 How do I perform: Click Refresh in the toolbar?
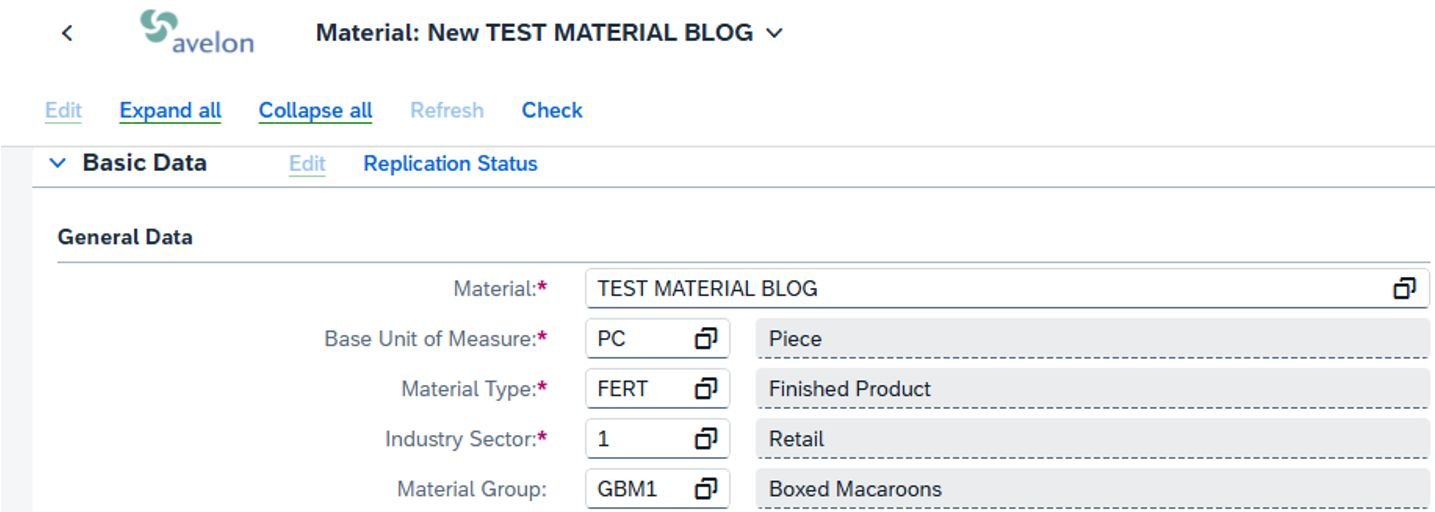point(447,110)
